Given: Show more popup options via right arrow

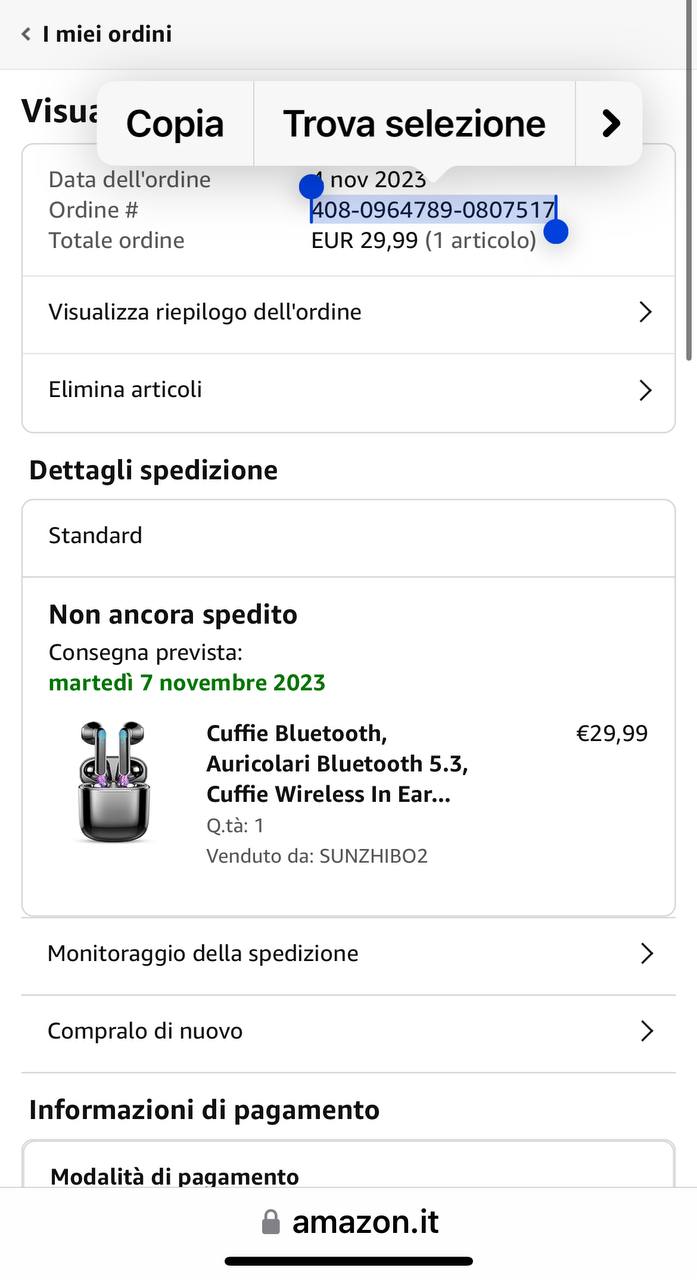Looking at the screenshot, I should [610, 124].
